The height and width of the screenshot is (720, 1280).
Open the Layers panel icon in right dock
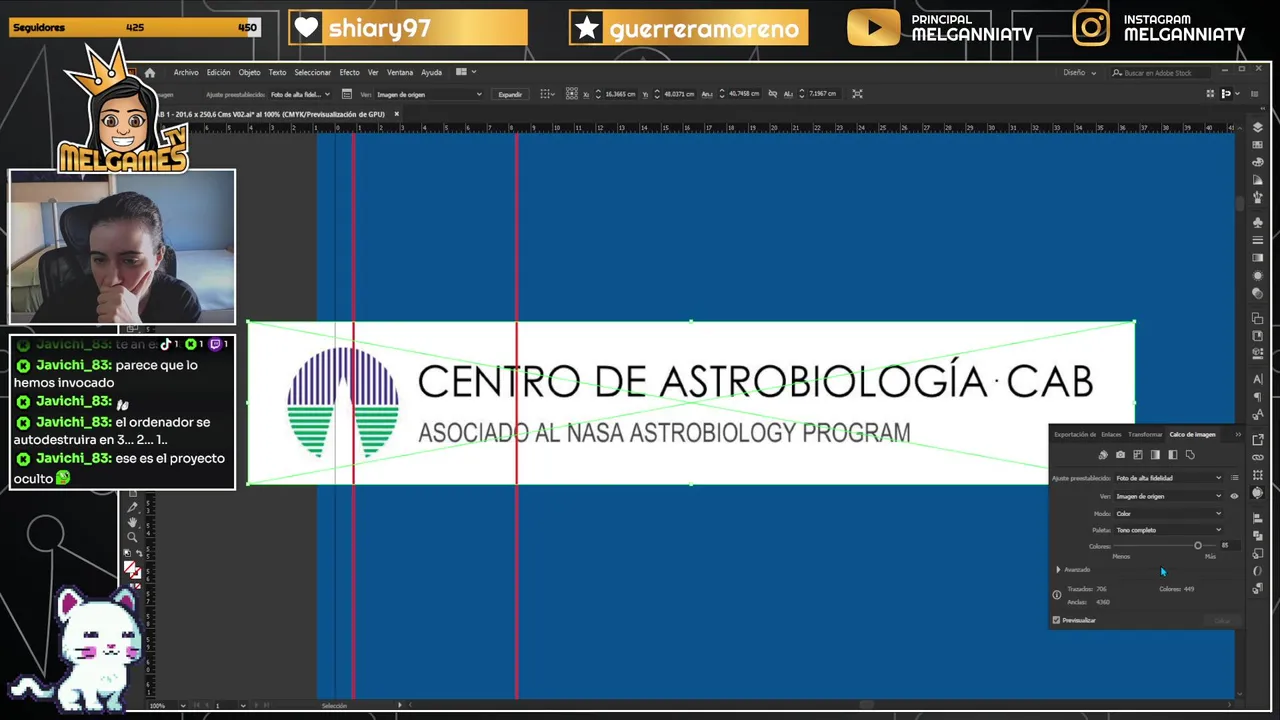1258,127
